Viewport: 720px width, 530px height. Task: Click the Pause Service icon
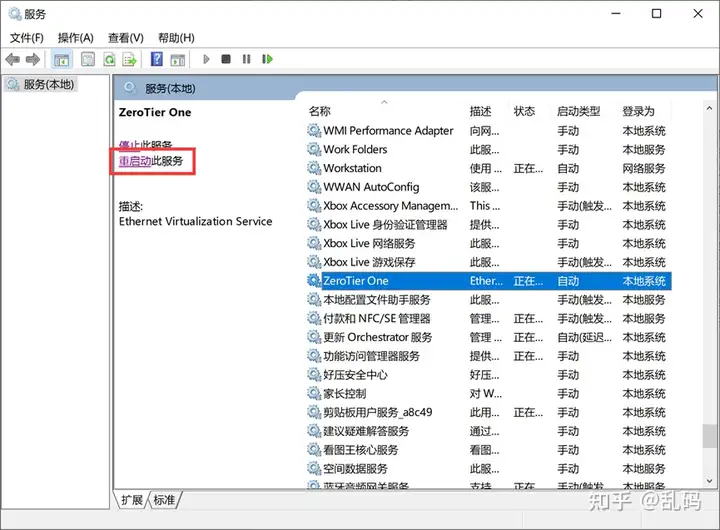click(247, 59)
